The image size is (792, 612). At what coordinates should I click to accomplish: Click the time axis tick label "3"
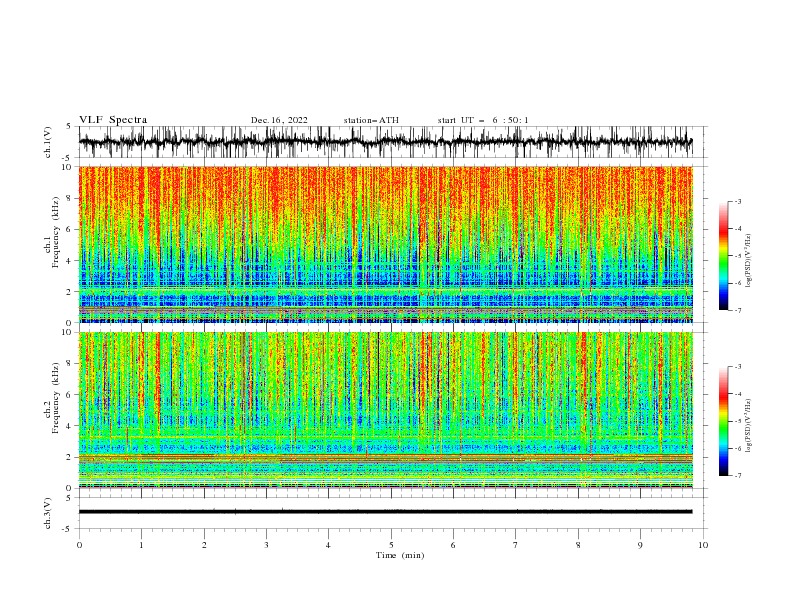(x=266, y=545)
